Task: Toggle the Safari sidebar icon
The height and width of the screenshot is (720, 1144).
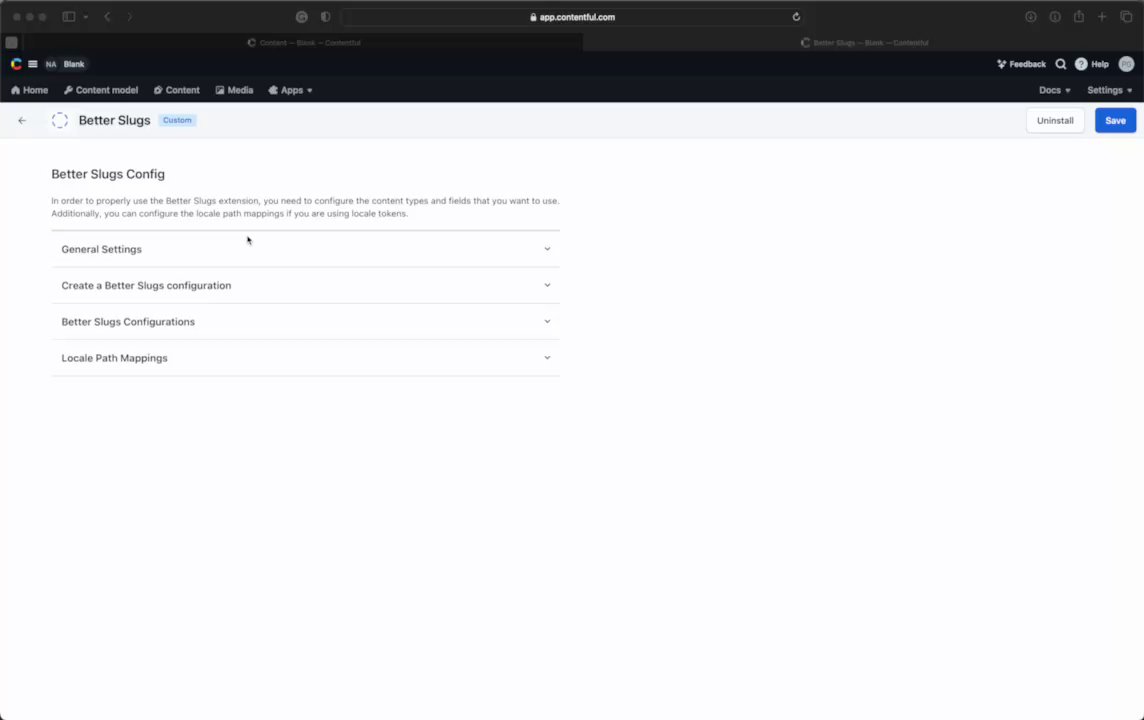Action: pyautogui.click(x=69, y=17)
